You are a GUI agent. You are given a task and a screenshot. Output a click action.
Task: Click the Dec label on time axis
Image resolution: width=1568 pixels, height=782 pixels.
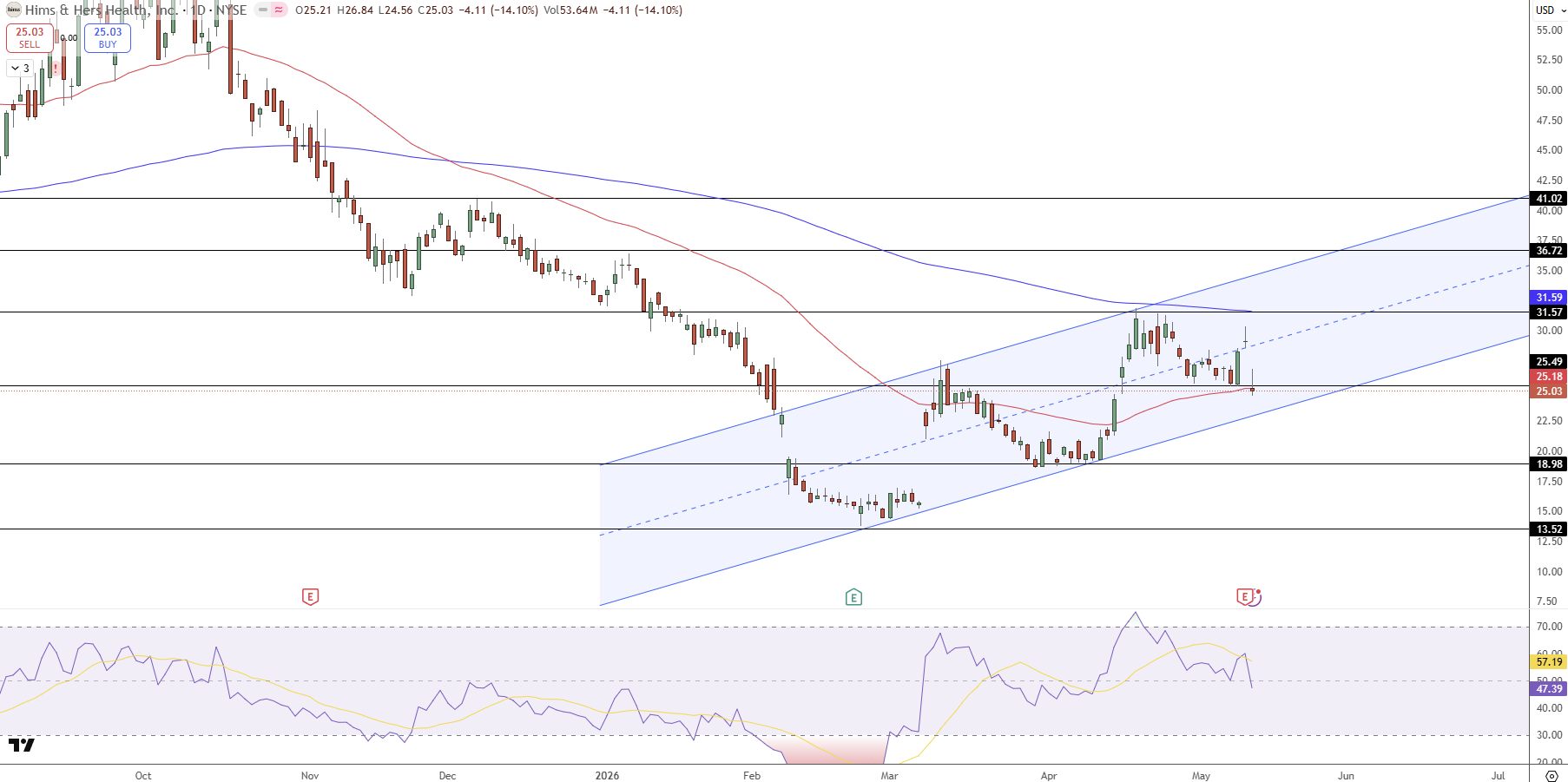pos(447,776)
